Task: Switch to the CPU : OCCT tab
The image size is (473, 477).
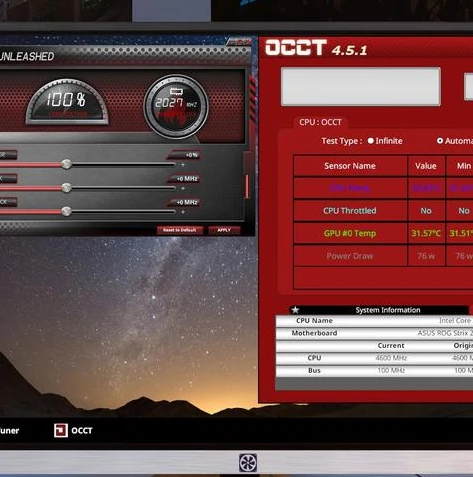Action: click(x=320, y=122)
